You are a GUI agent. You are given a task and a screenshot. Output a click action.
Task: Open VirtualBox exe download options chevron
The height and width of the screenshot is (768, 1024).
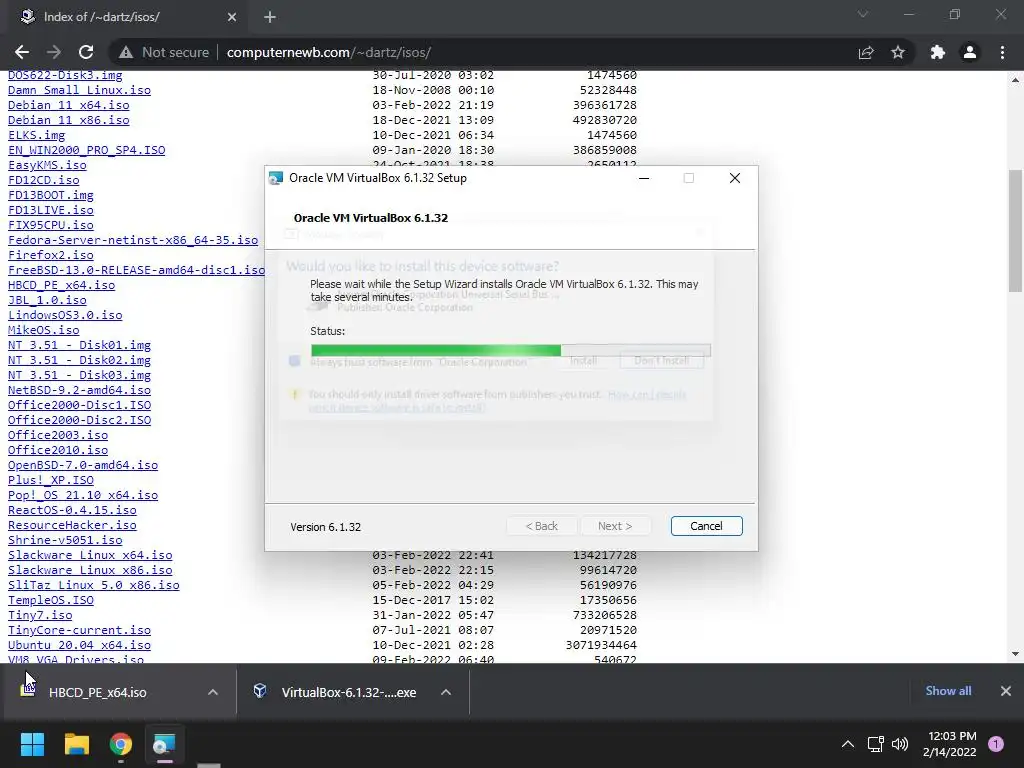[446, 692]
